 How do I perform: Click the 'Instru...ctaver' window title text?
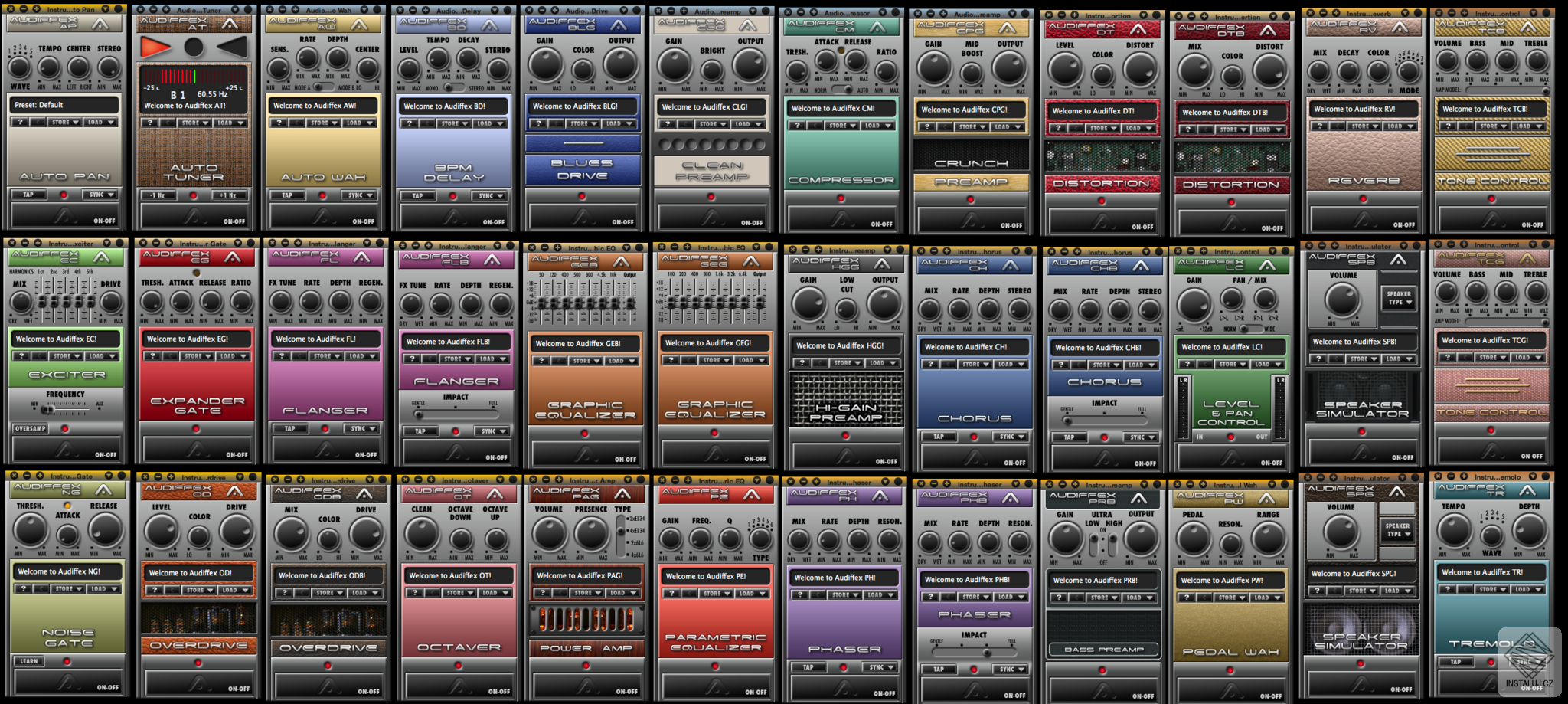point(465,480)
